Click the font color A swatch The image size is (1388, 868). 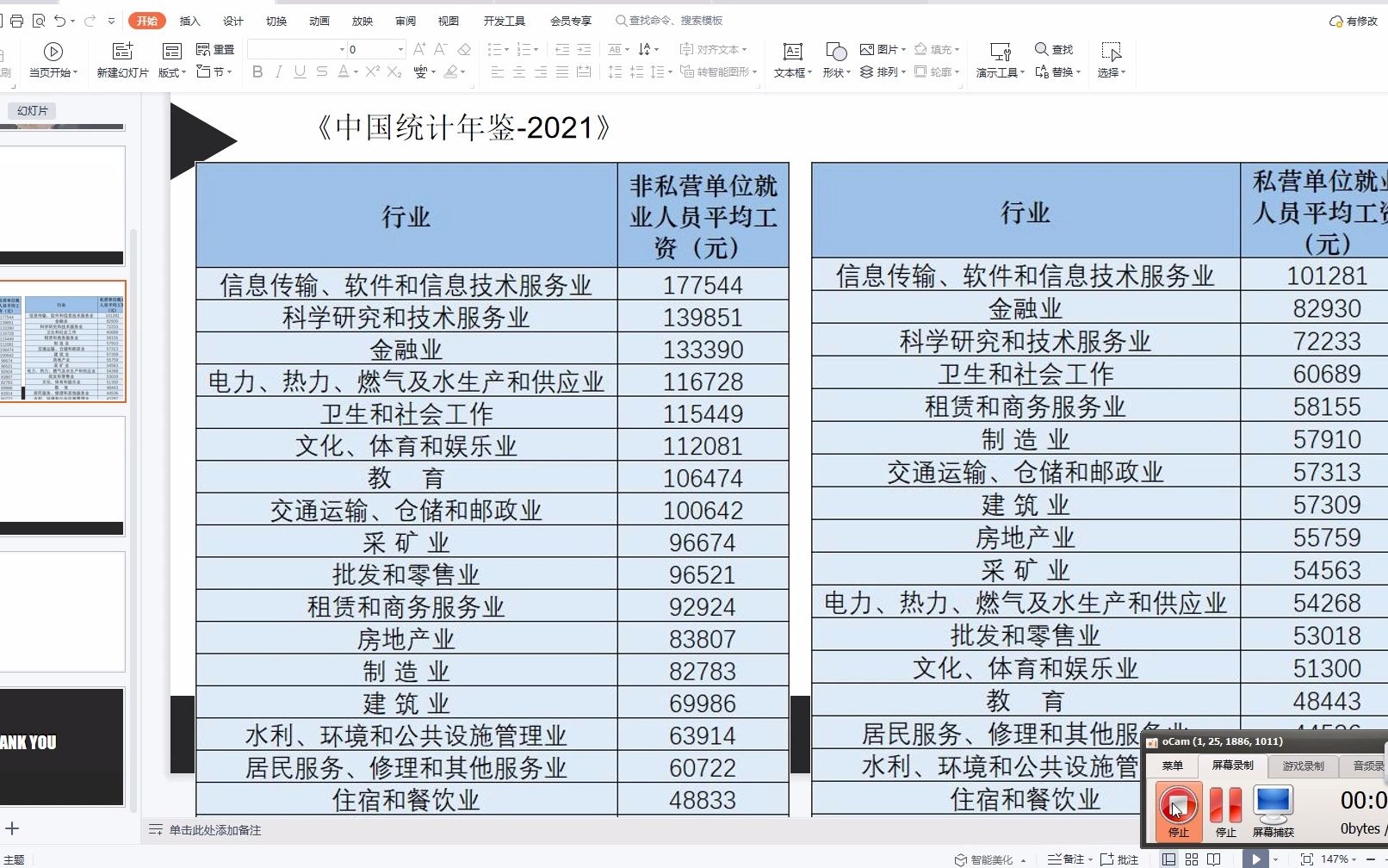tap(344, 71)
